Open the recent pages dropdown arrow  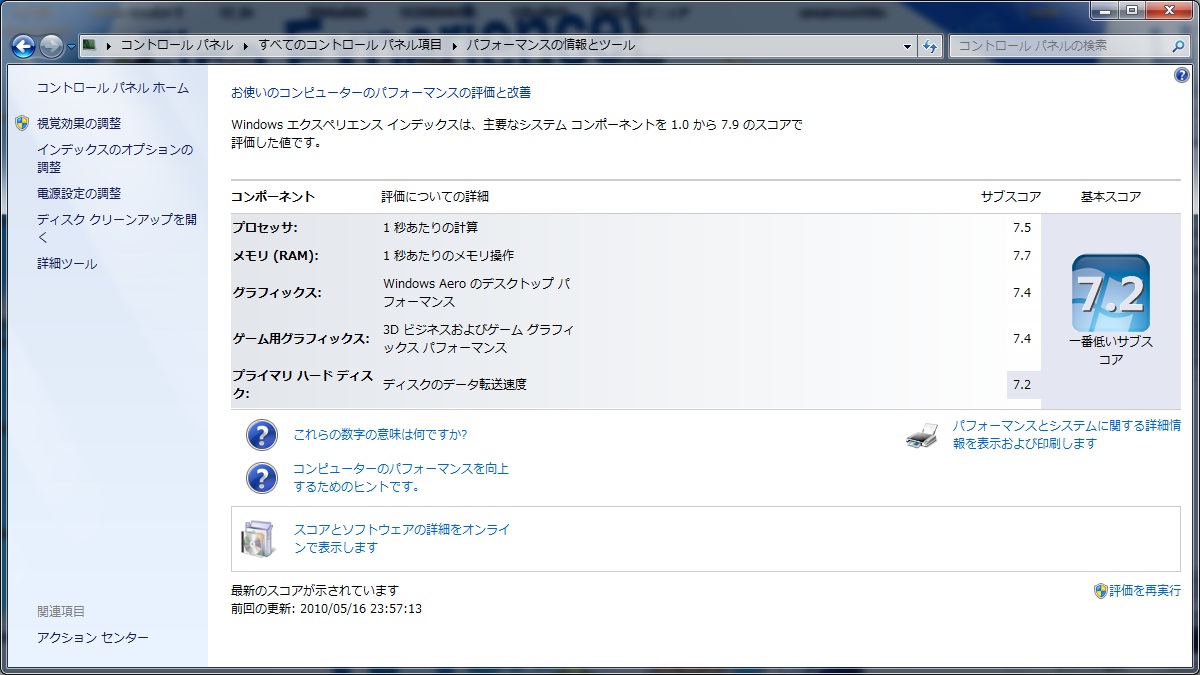click(71, 46)
